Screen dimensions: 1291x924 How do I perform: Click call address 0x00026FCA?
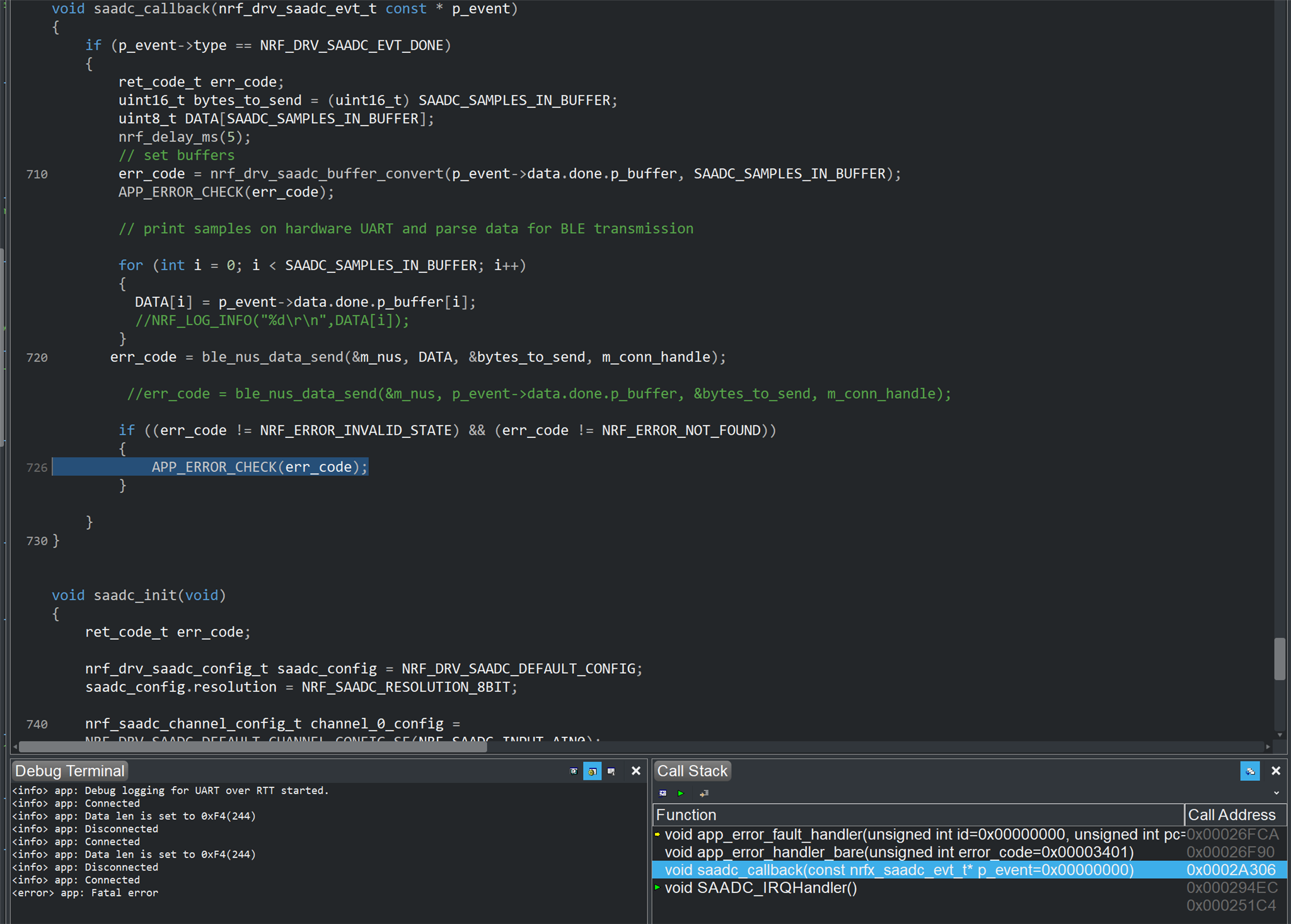(1232, 834)
